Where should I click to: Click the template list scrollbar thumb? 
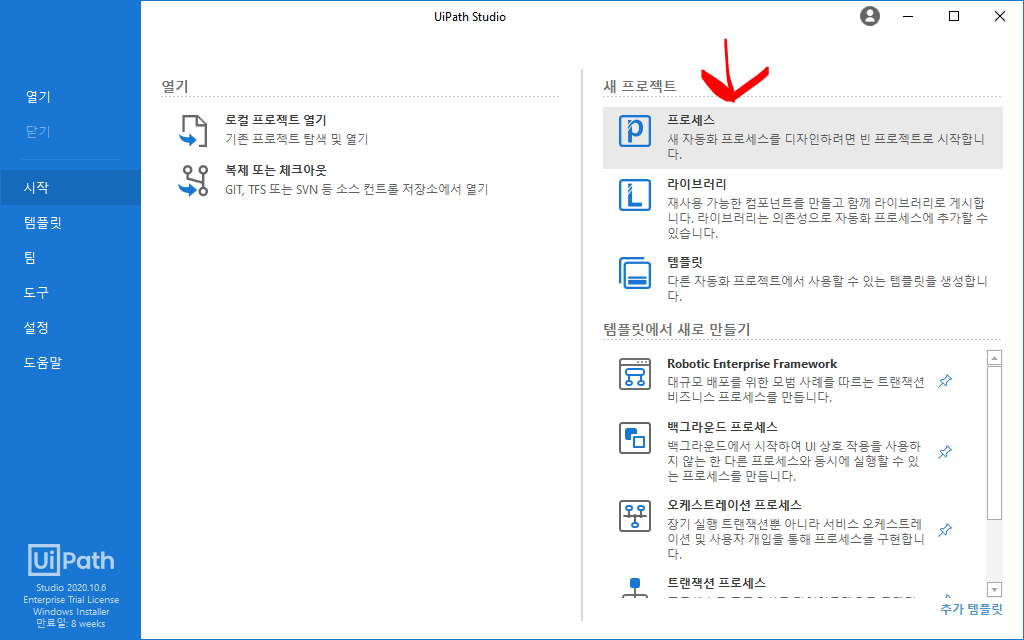[x=994, y=443]
